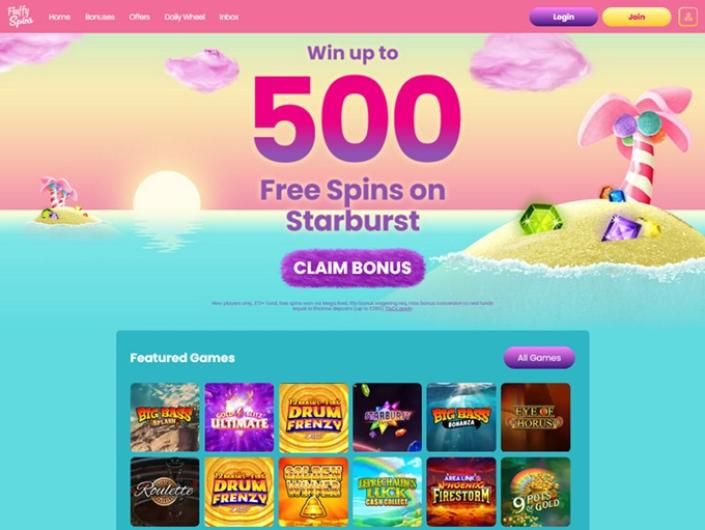Launch the Big Bass Splash game
This screenshot has height=530, width=705.
tap(165, 417)
